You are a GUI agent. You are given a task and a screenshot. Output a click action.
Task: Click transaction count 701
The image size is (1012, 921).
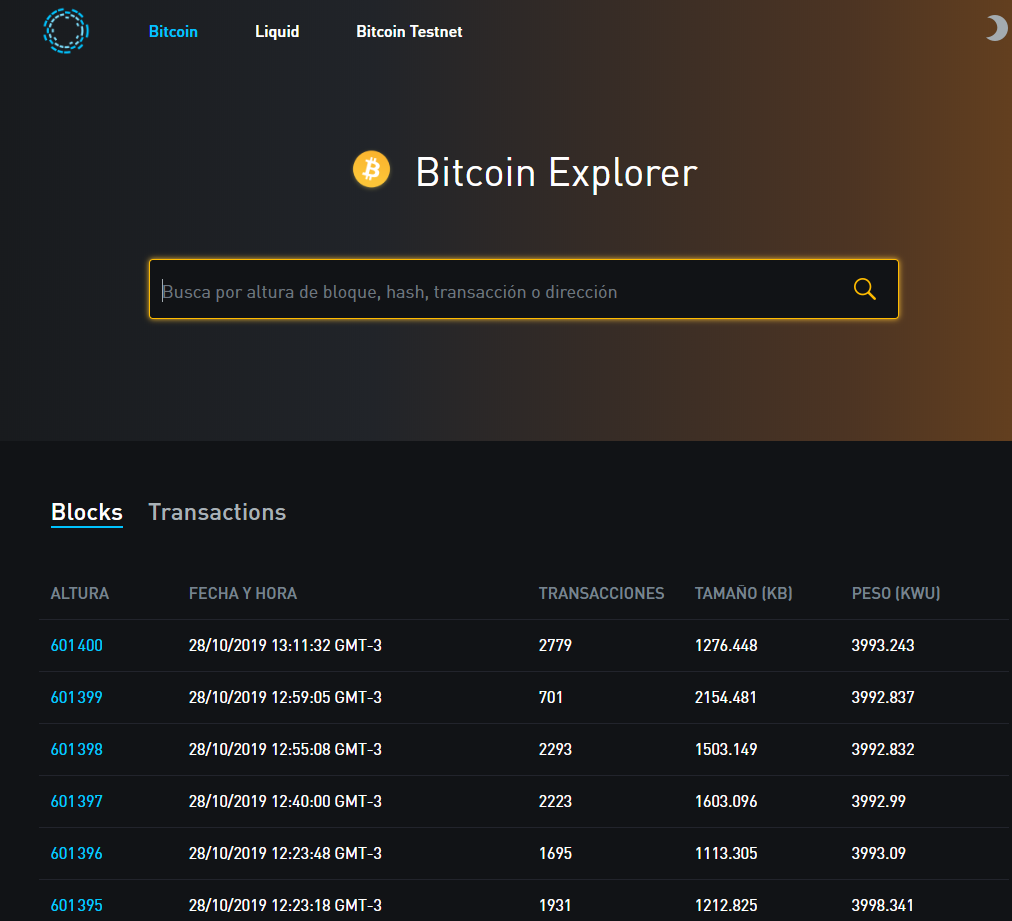(551, 698)
